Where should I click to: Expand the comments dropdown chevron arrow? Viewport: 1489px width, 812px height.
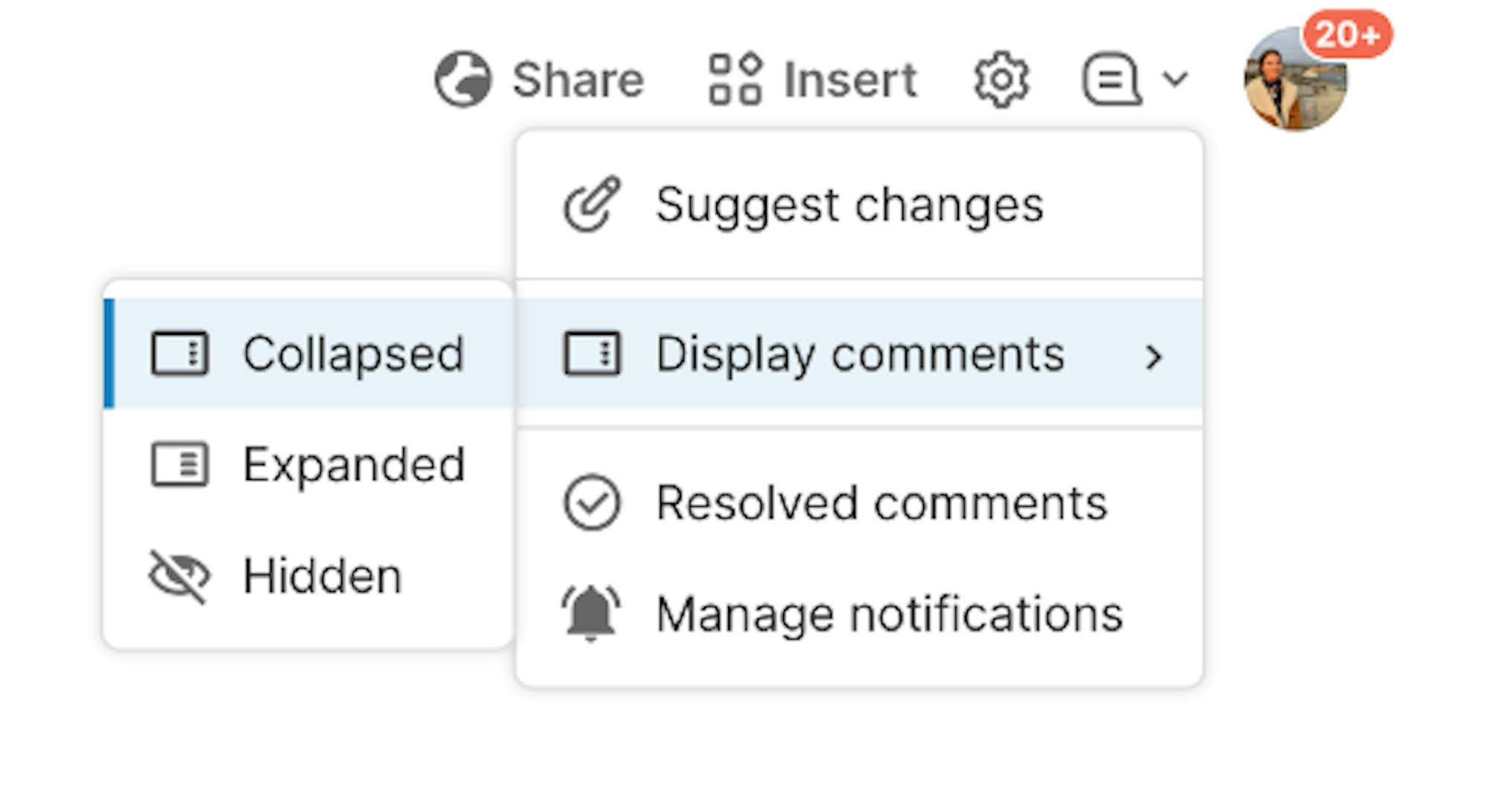coord(1175,79)
